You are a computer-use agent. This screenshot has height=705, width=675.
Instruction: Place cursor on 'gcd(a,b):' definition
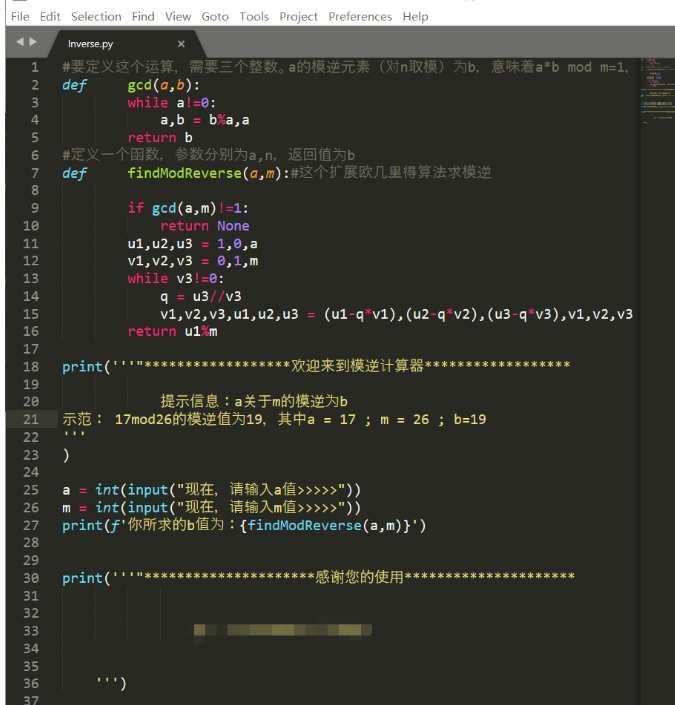click(x=164, y=85)
